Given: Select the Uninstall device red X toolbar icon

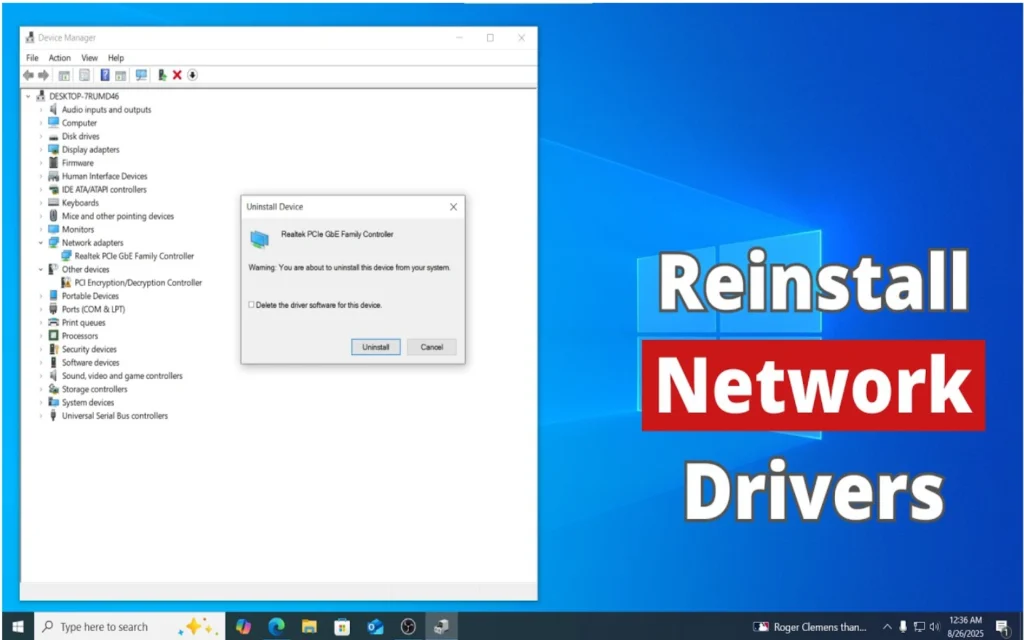Looking at the screenshot, I should coord(177,74).
